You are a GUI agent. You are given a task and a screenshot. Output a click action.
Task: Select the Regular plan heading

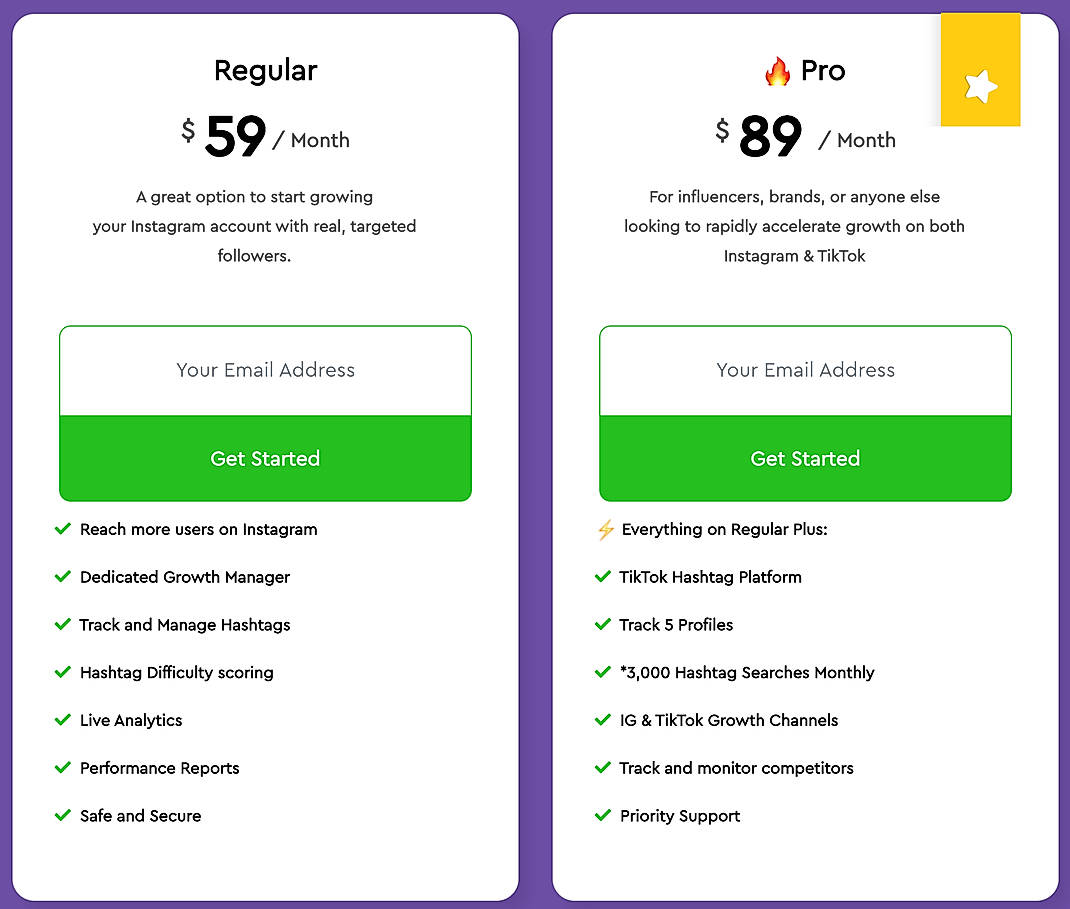pyautogui.click(x=265, y=71)
